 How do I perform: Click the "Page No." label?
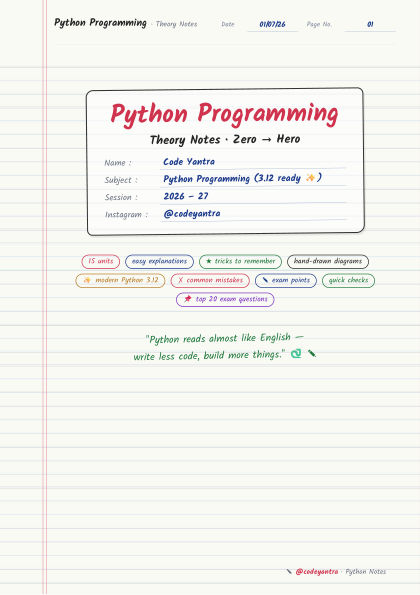tap(319, 24)
